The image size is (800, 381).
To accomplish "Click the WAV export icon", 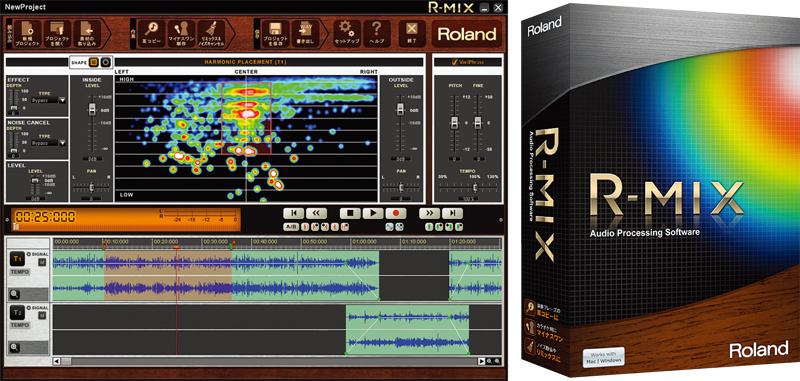I will click(306, 34).
